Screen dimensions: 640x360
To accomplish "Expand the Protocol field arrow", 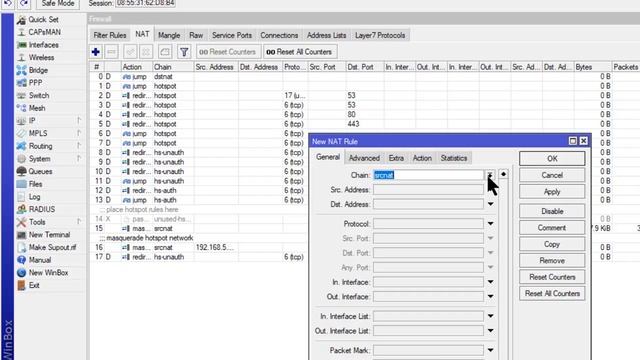I will 490,224.
